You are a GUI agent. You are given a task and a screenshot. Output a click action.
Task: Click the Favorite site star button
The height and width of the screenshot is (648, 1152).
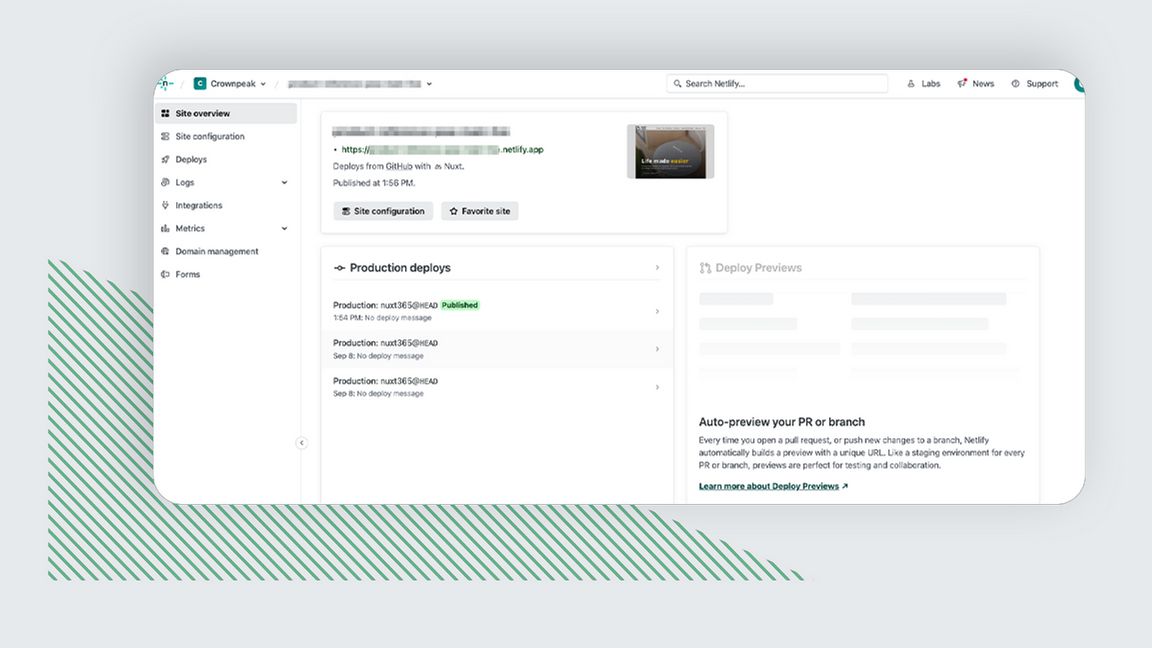[480, 212]
